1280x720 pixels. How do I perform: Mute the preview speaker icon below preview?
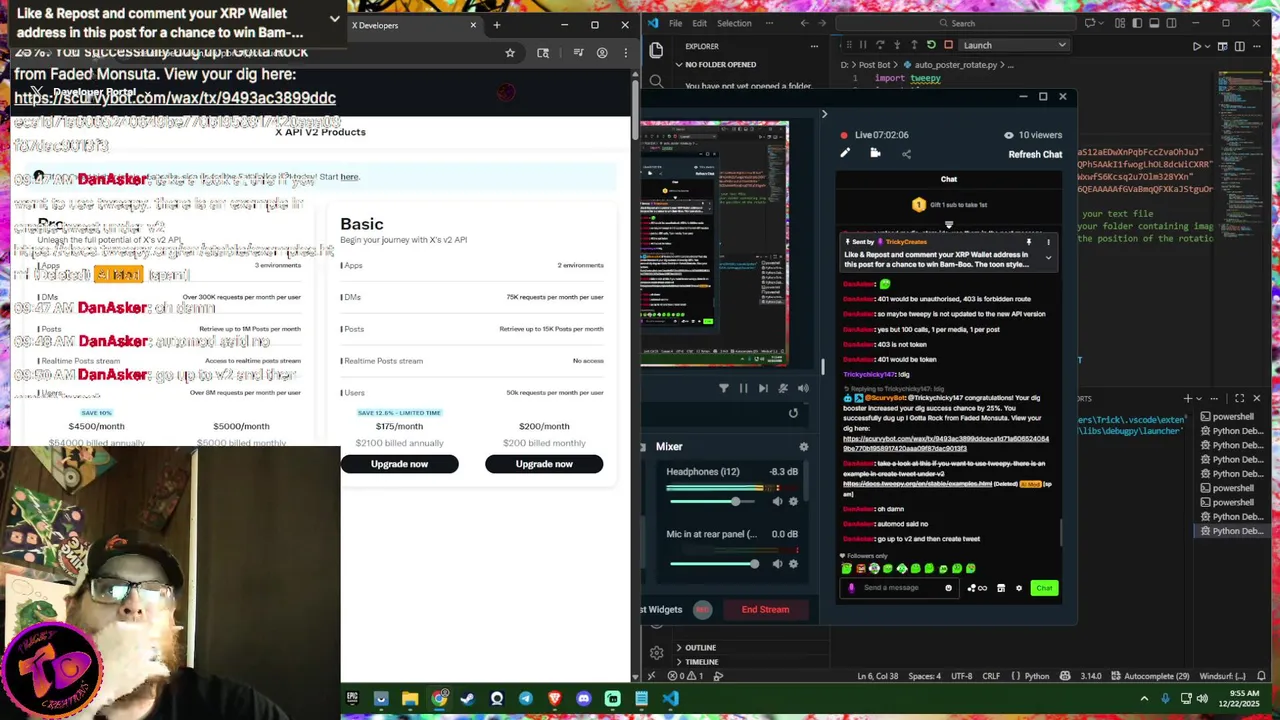[803, 388]
